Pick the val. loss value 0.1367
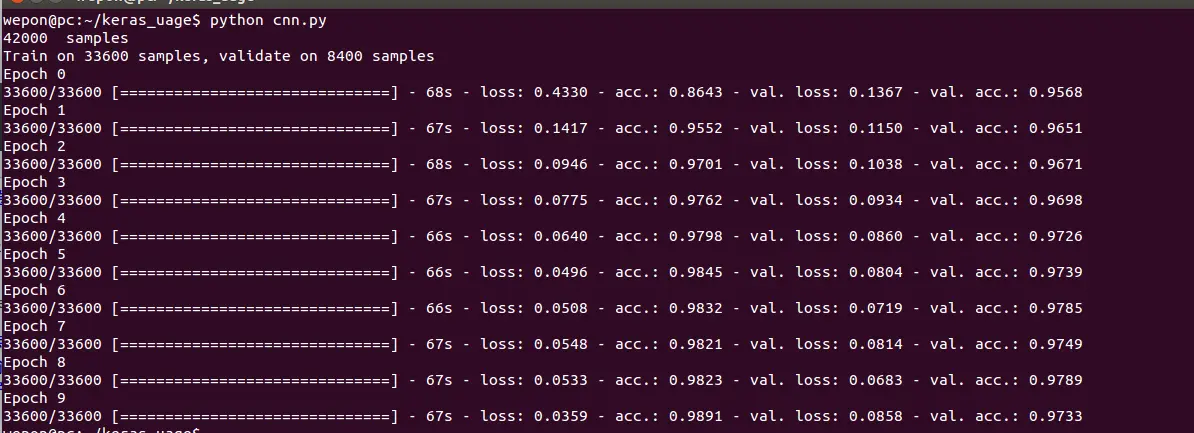This screenshot has width=1194, height=433. (876, 92)
